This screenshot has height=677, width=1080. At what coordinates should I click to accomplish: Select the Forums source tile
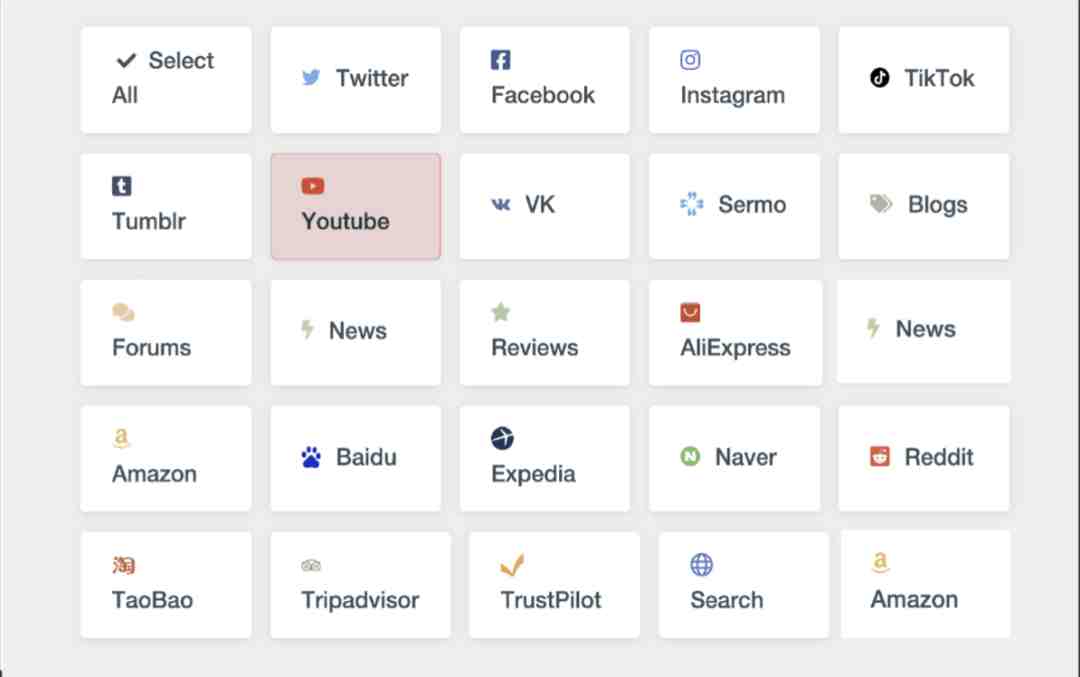pos(166,333)
